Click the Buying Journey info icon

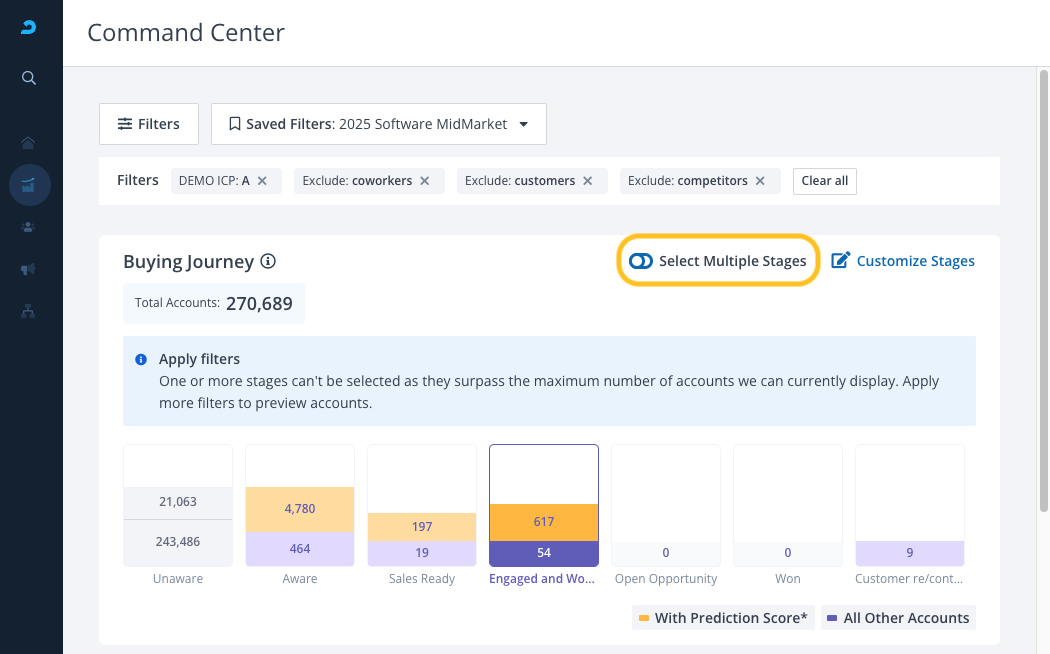coord(268,261)
